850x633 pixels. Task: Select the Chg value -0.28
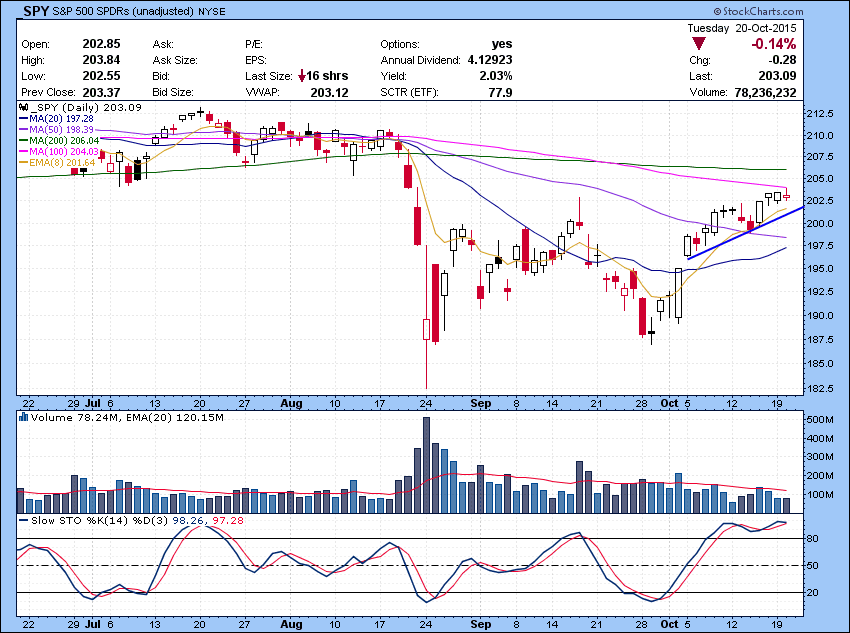782,60
